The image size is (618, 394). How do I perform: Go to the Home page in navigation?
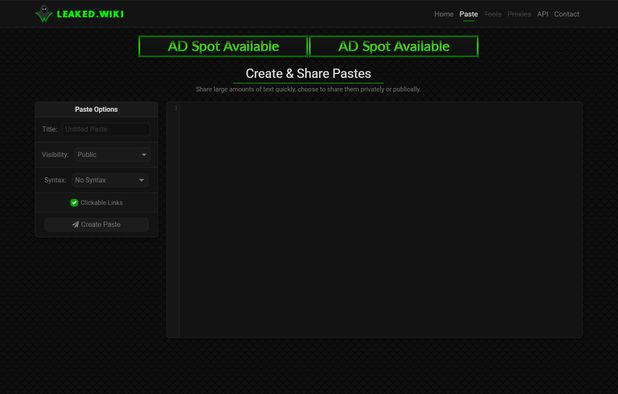[444, 14]
